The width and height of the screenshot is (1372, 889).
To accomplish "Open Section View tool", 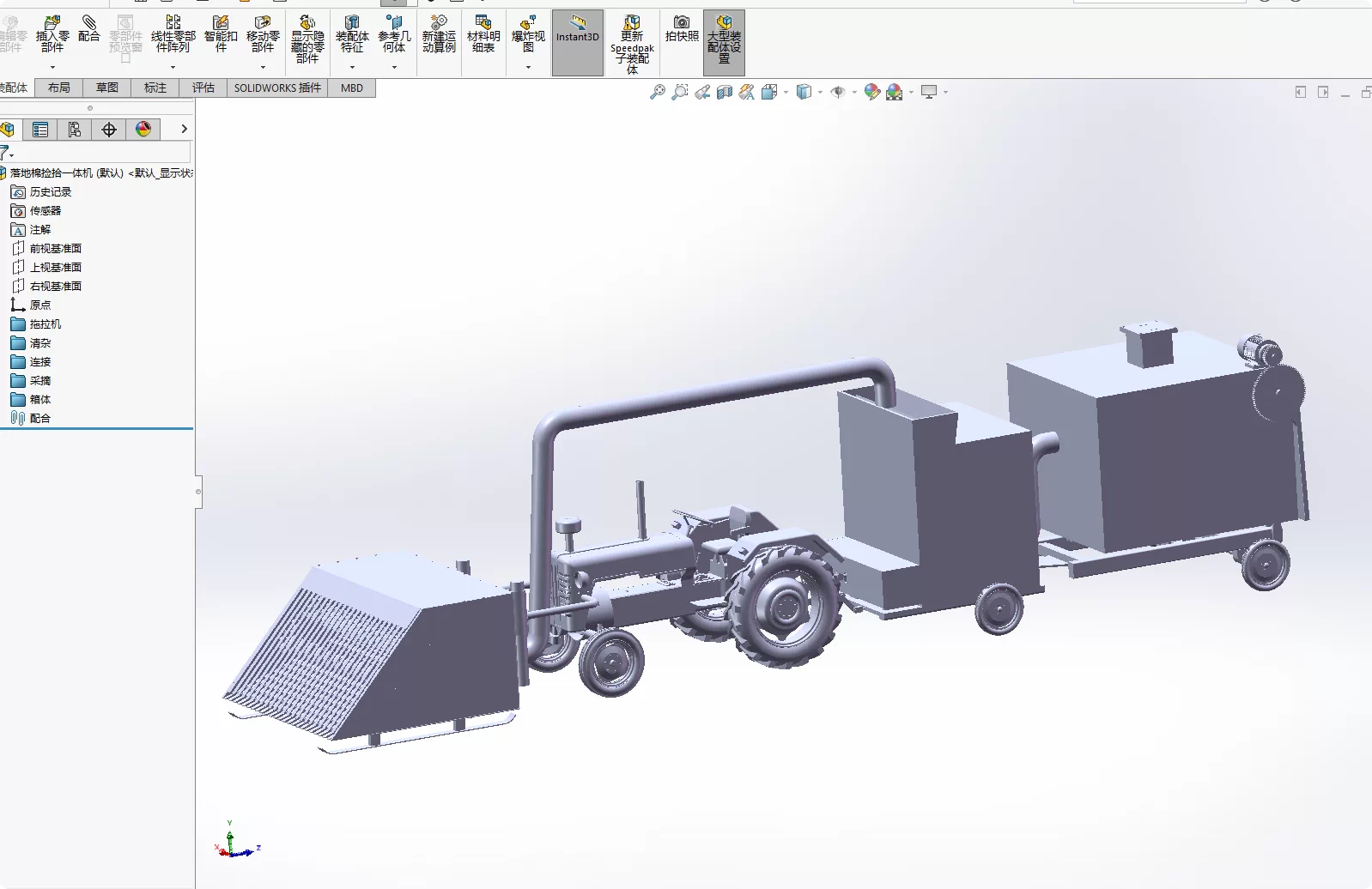I will coord(725,92).
